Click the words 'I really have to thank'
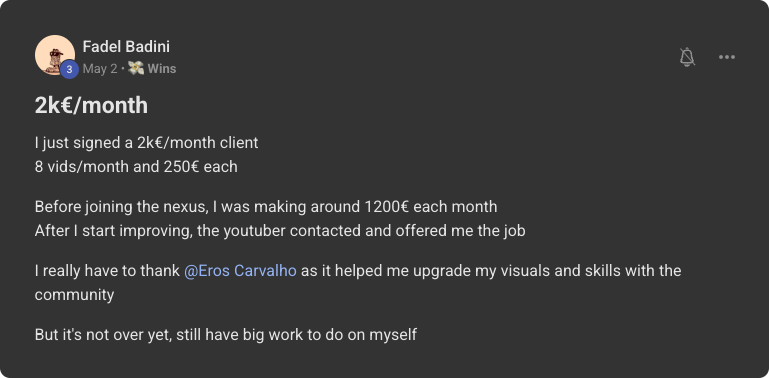 pos(107,271)
